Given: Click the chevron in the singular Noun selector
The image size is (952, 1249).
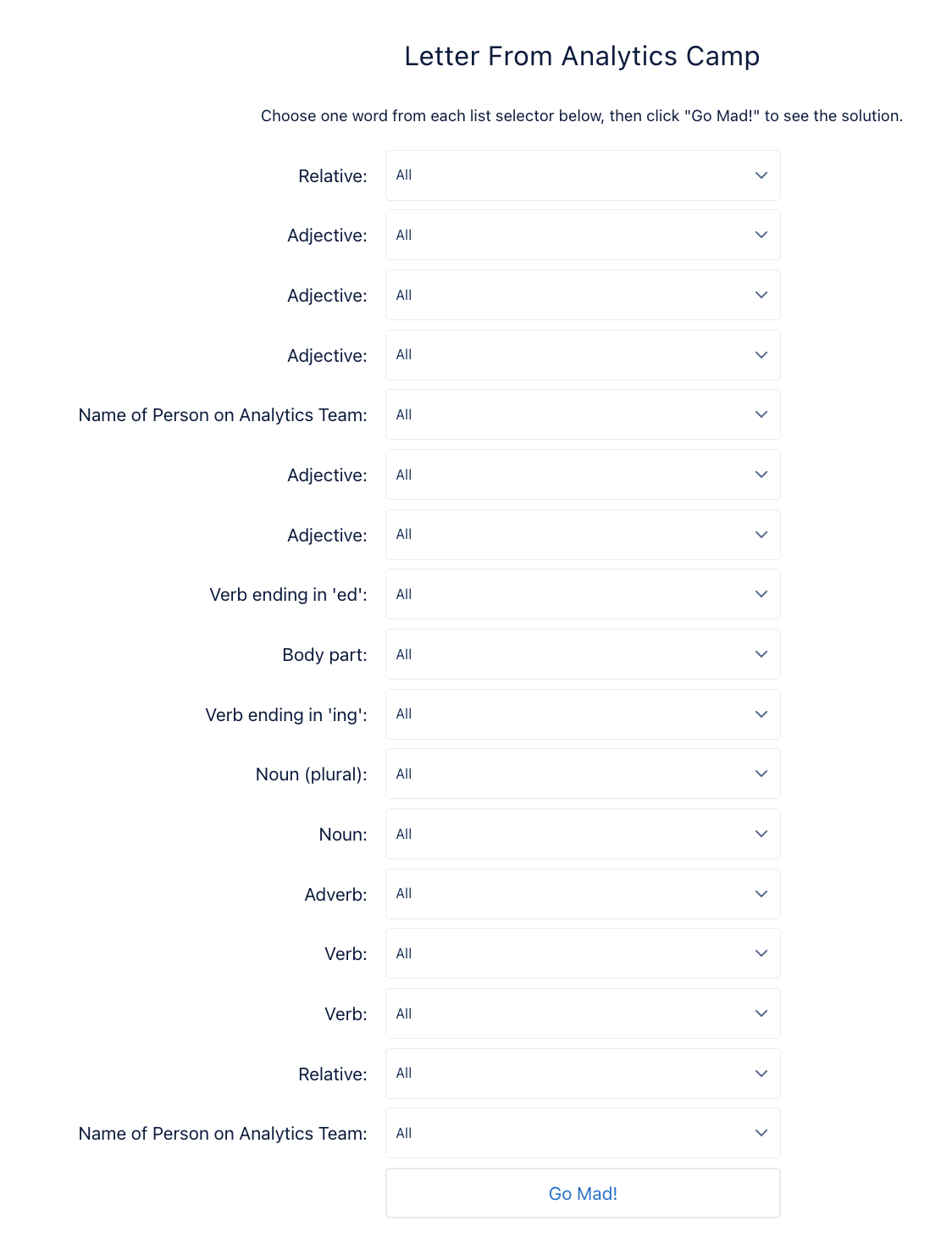Looking at the screenshot, I should tap(761, 834).
